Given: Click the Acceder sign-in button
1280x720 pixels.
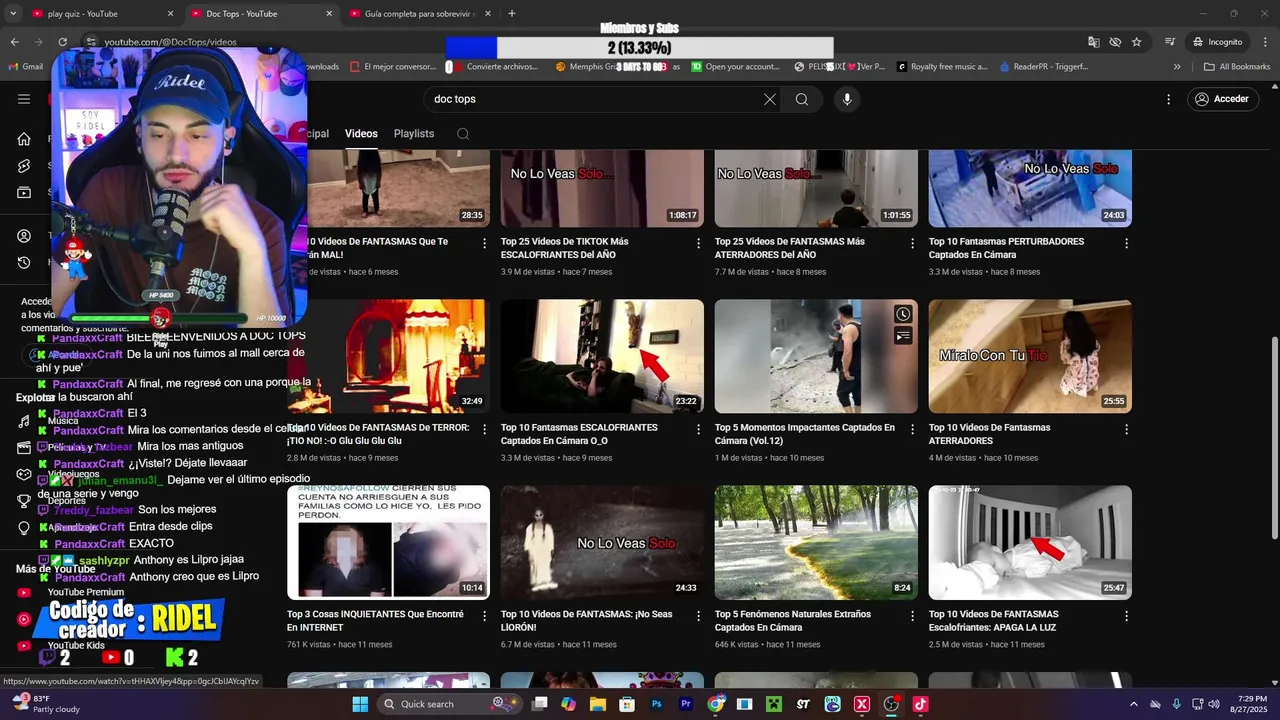Looking at the screenshot, I should click(x=1221, y=99).
